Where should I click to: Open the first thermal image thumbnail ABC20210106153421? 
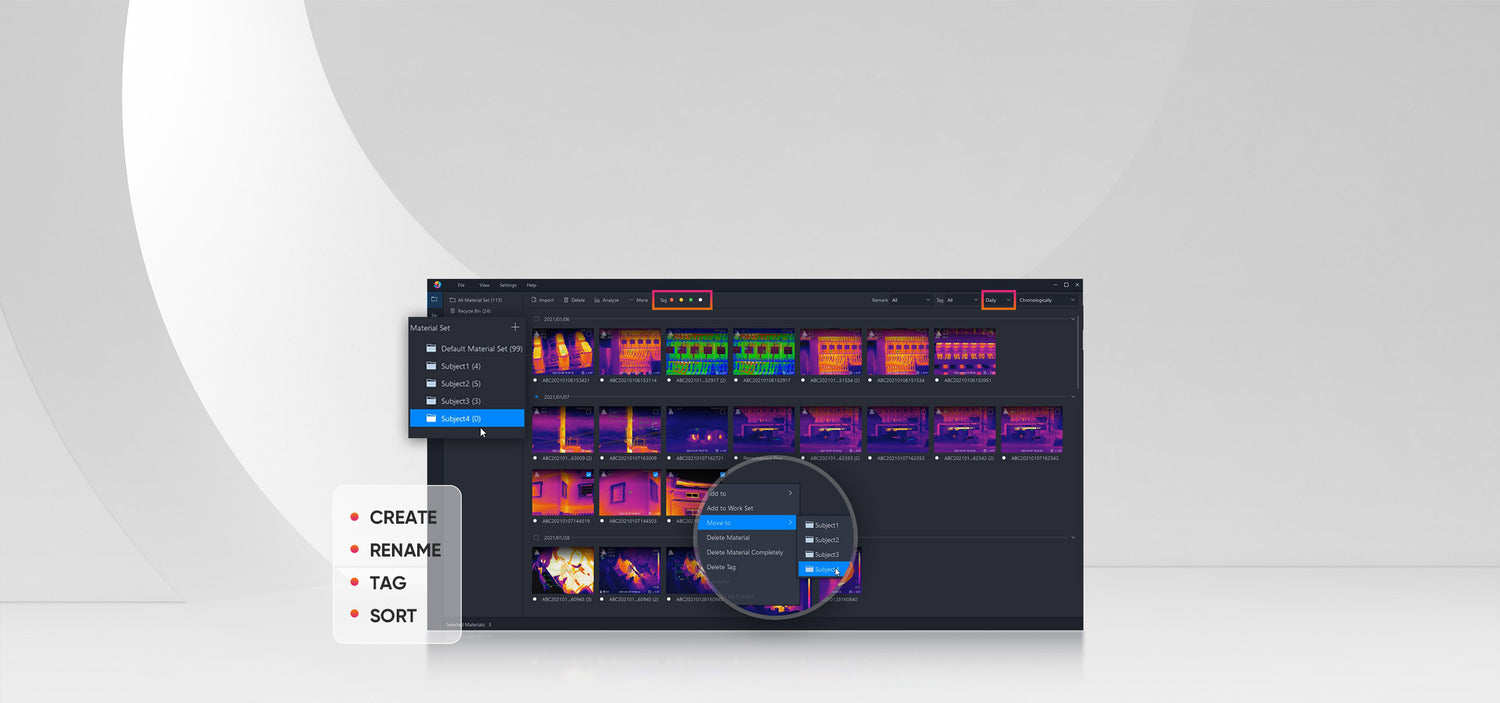click(562, 351)
